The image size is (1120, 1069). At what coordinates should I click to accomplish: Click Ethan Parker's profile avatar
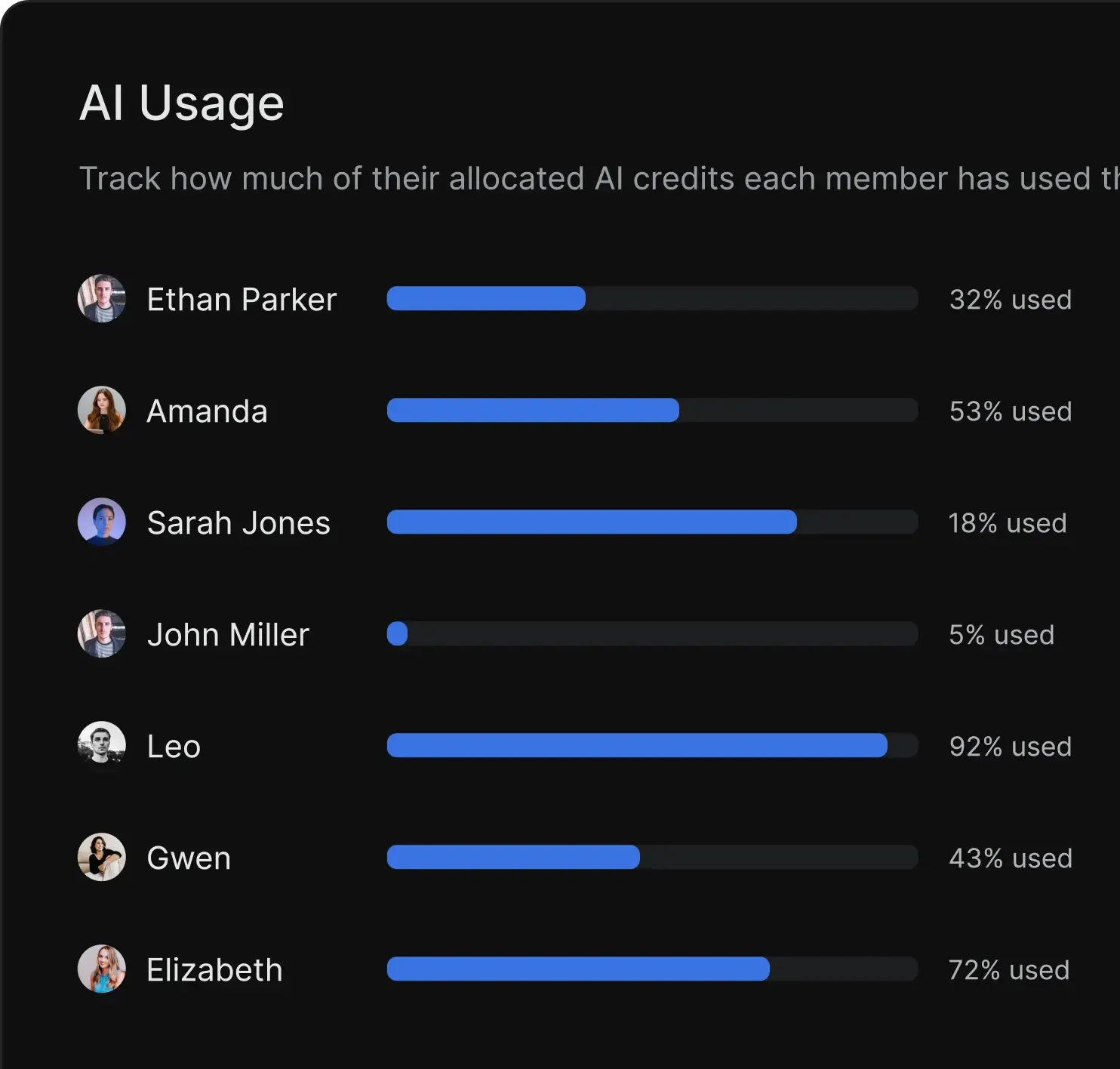click(102, 299)
